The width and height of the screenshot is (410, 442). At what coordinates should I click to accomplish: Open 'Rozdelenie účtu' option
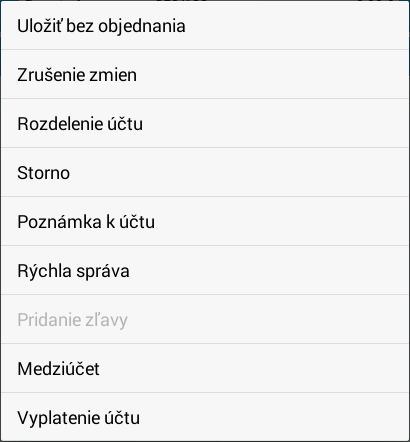tap(205, 123)
